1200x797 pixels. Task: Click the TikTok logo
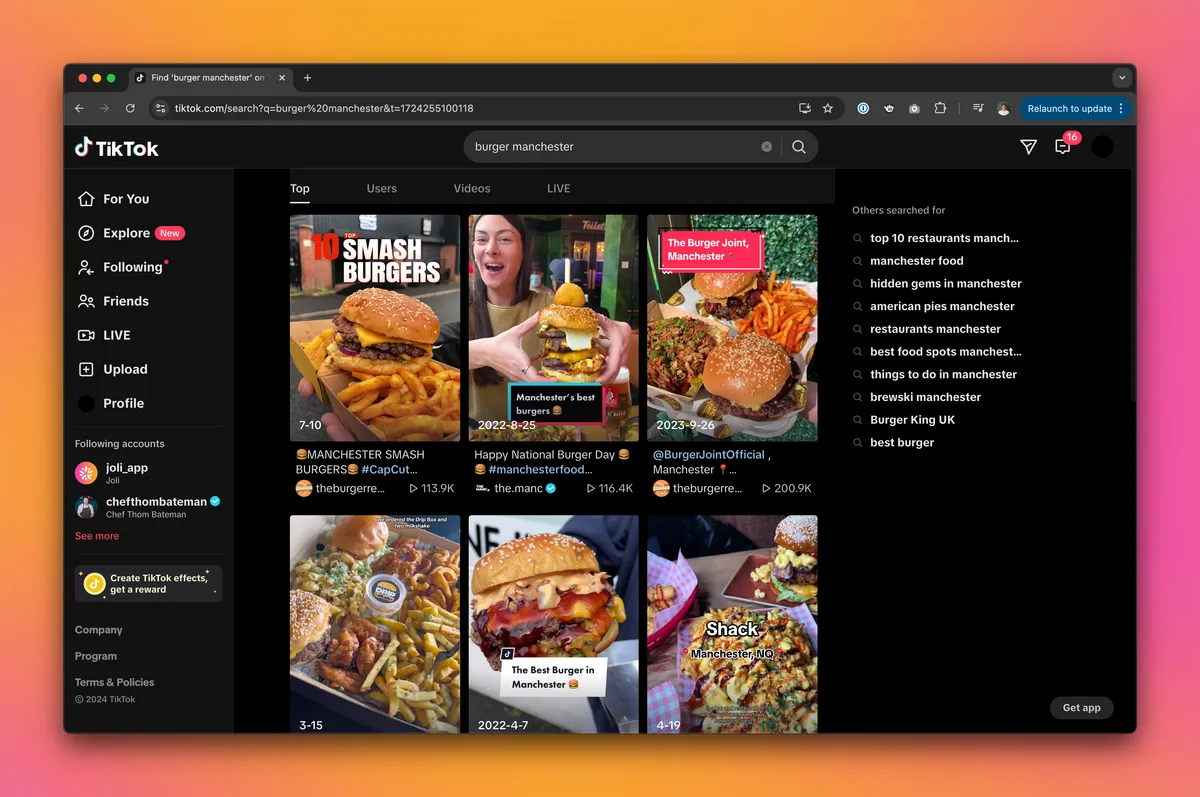(116, 147)
